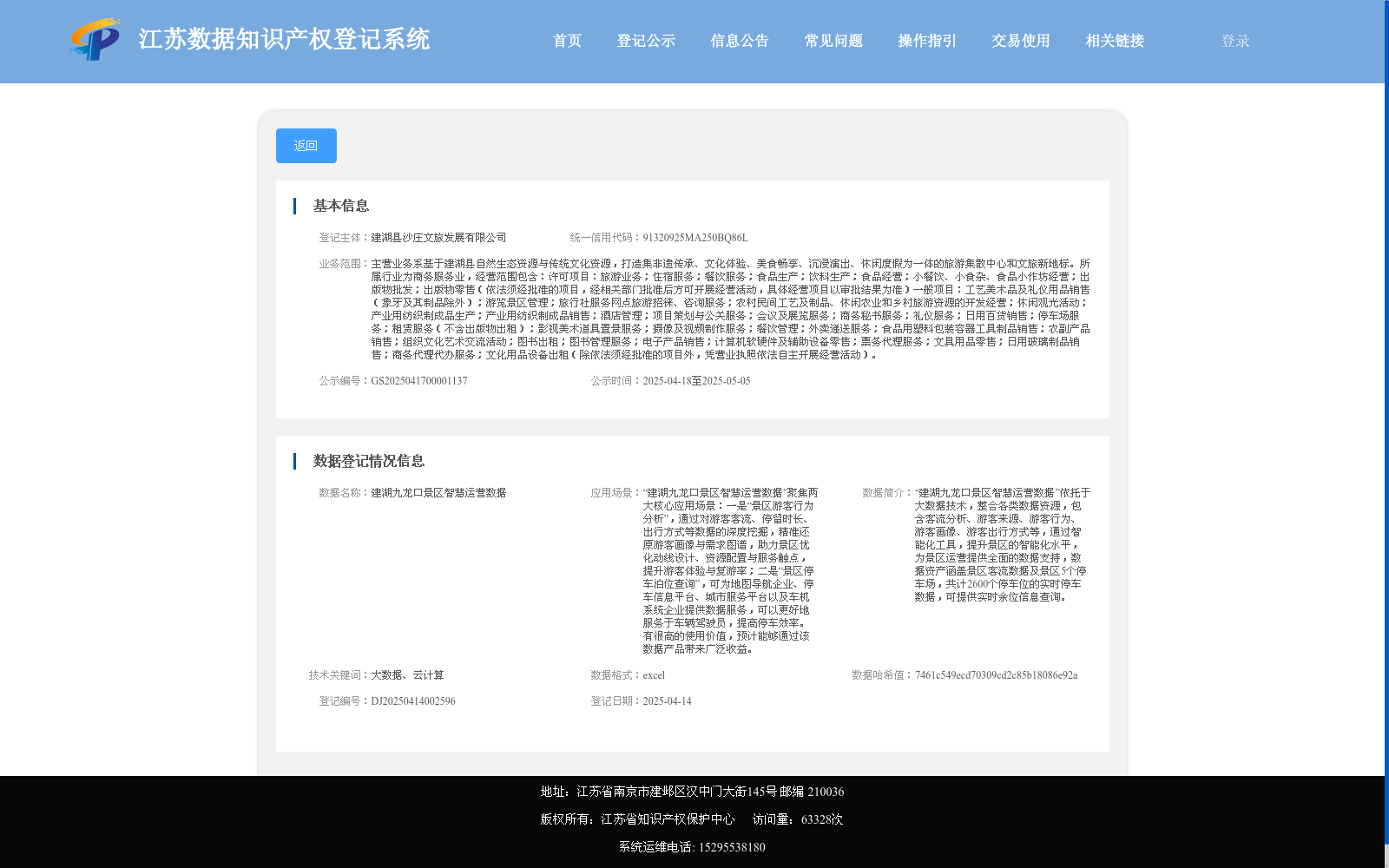Select credit code 91320925MA250BQ86L

(x=695, y=238)
